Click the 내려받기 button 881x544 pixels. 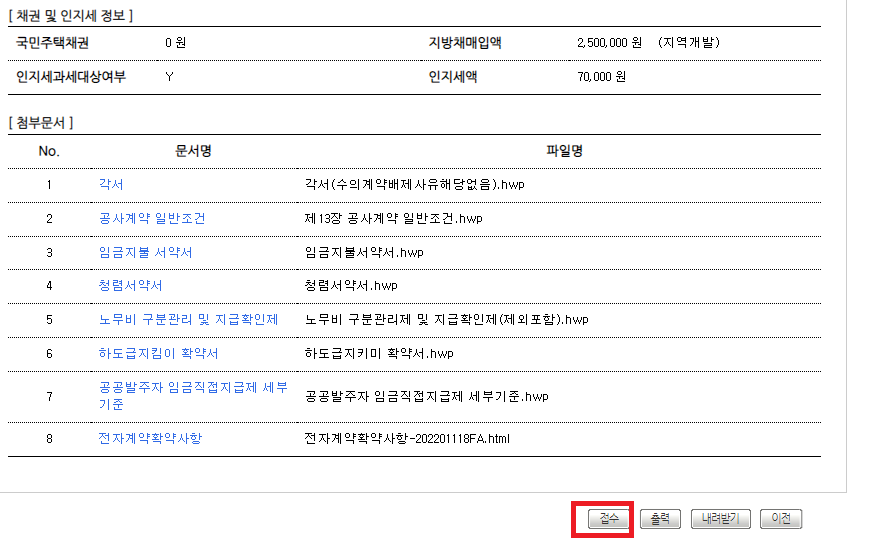[720, 519]
